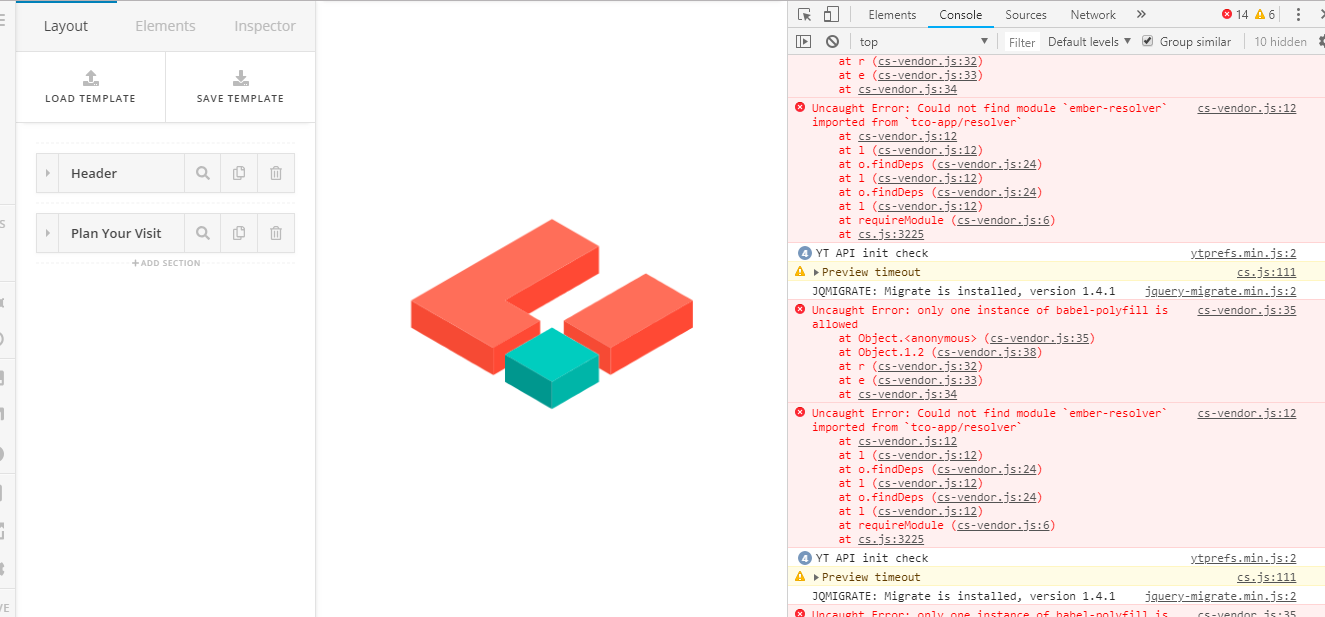1325x617 pixels.
Task: Delete the Plan Your Visit section
Action: point(276,233)
